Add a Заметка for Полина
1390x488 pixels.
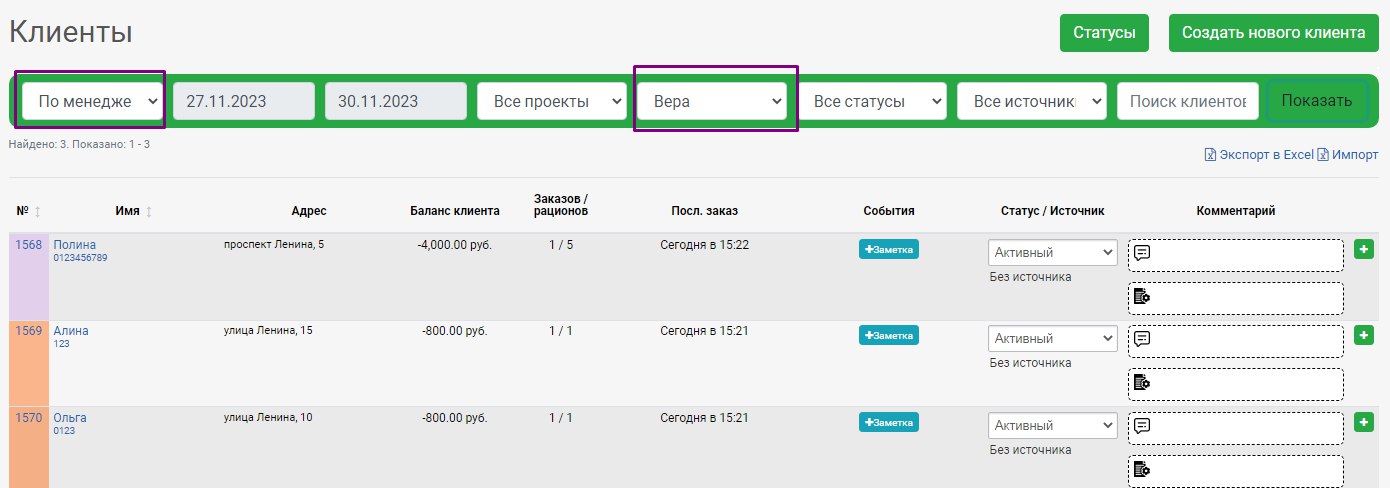[889, 250]
